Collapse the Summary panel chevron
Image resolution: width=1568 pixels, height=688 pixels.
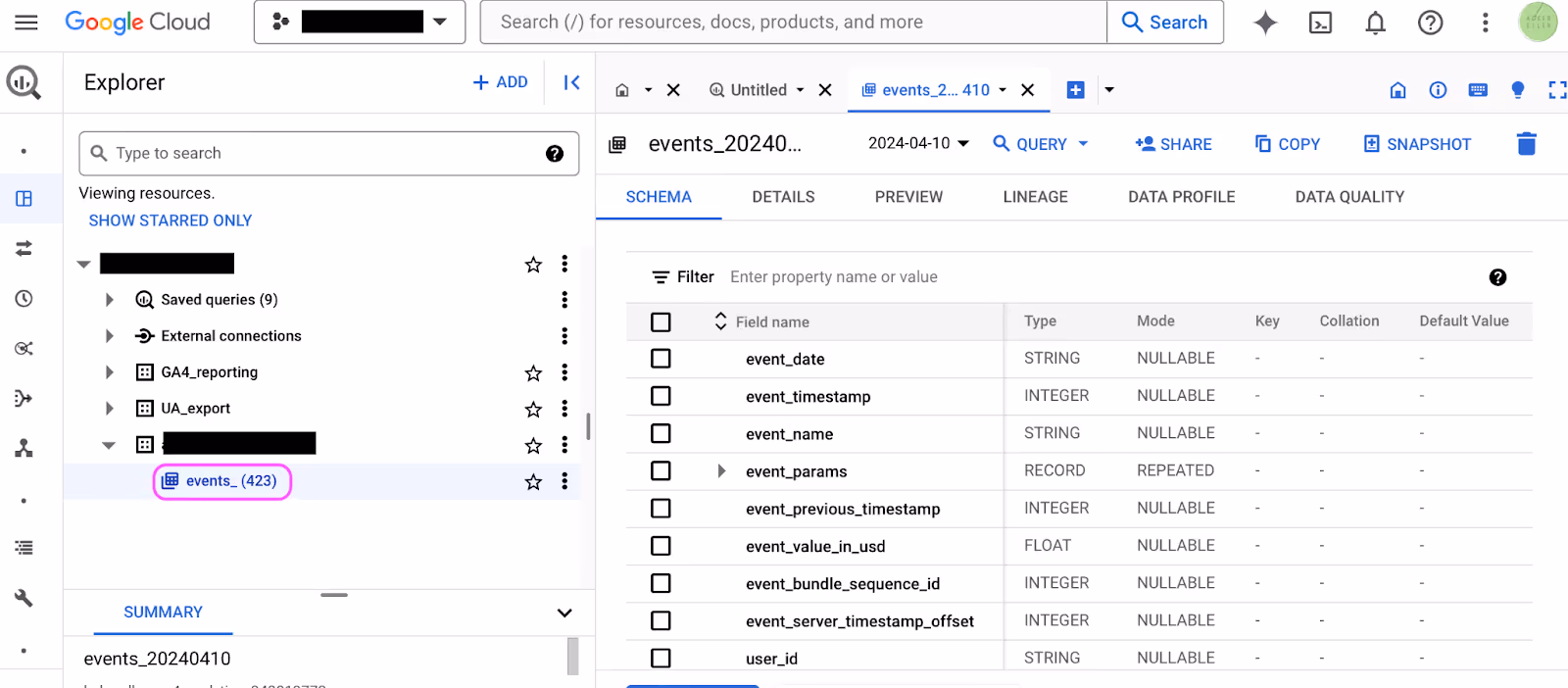(x=564, y=614)
